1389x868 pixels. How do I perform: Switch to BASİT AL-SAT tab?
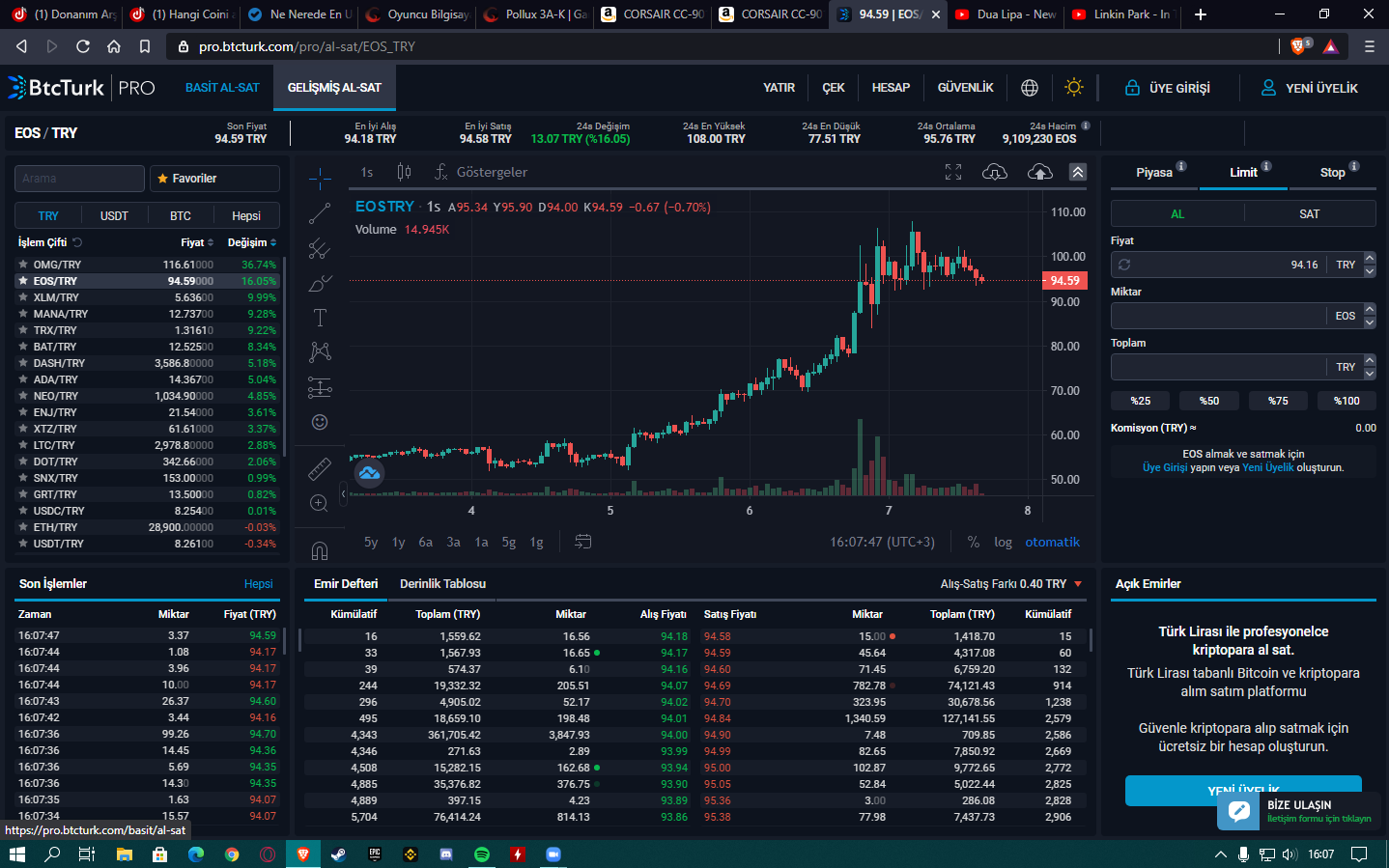click(x=222, y=88)
